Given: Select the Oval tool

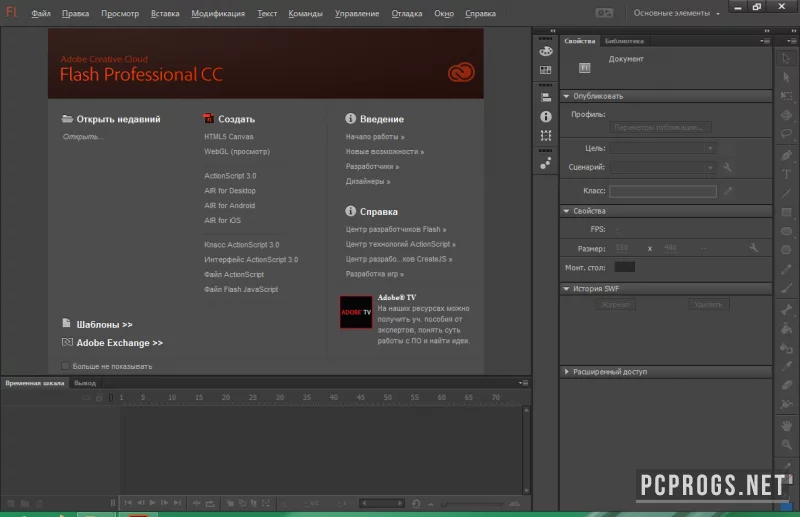Looking at the screenshot, I should click(x=786, y=231).
